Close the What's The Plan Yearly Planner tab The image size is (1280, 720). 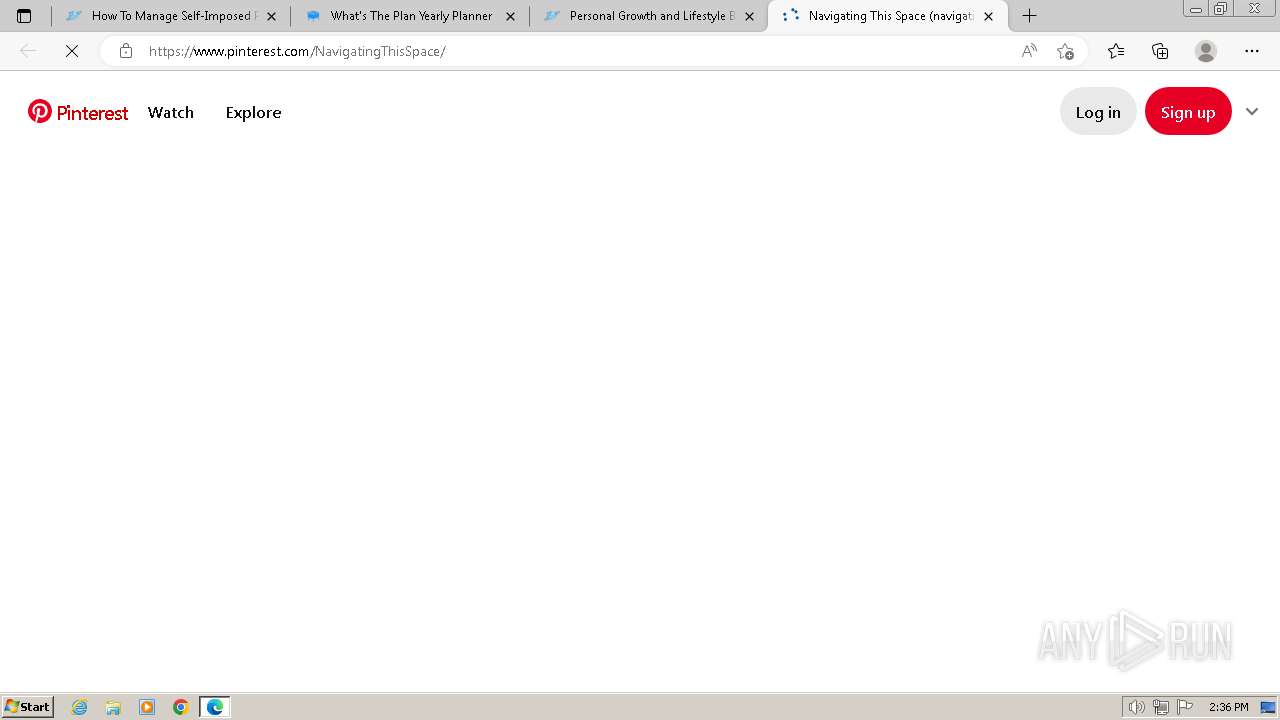click(510, 16)
